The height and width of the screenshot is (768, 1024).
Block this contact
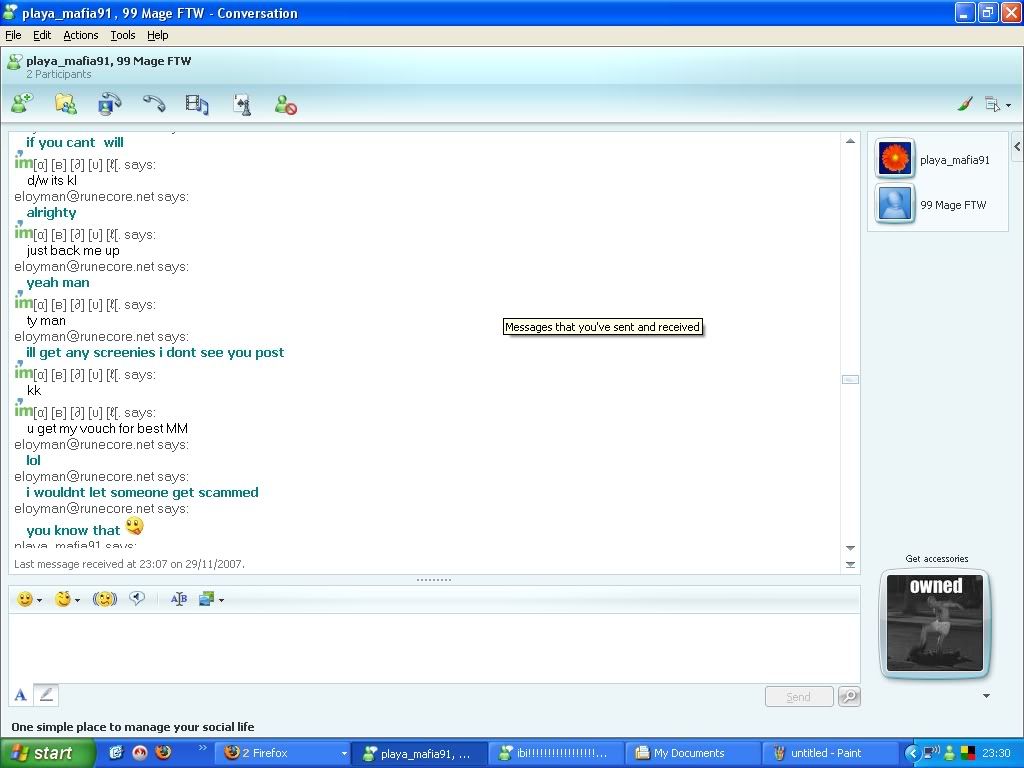click(285, 103)
